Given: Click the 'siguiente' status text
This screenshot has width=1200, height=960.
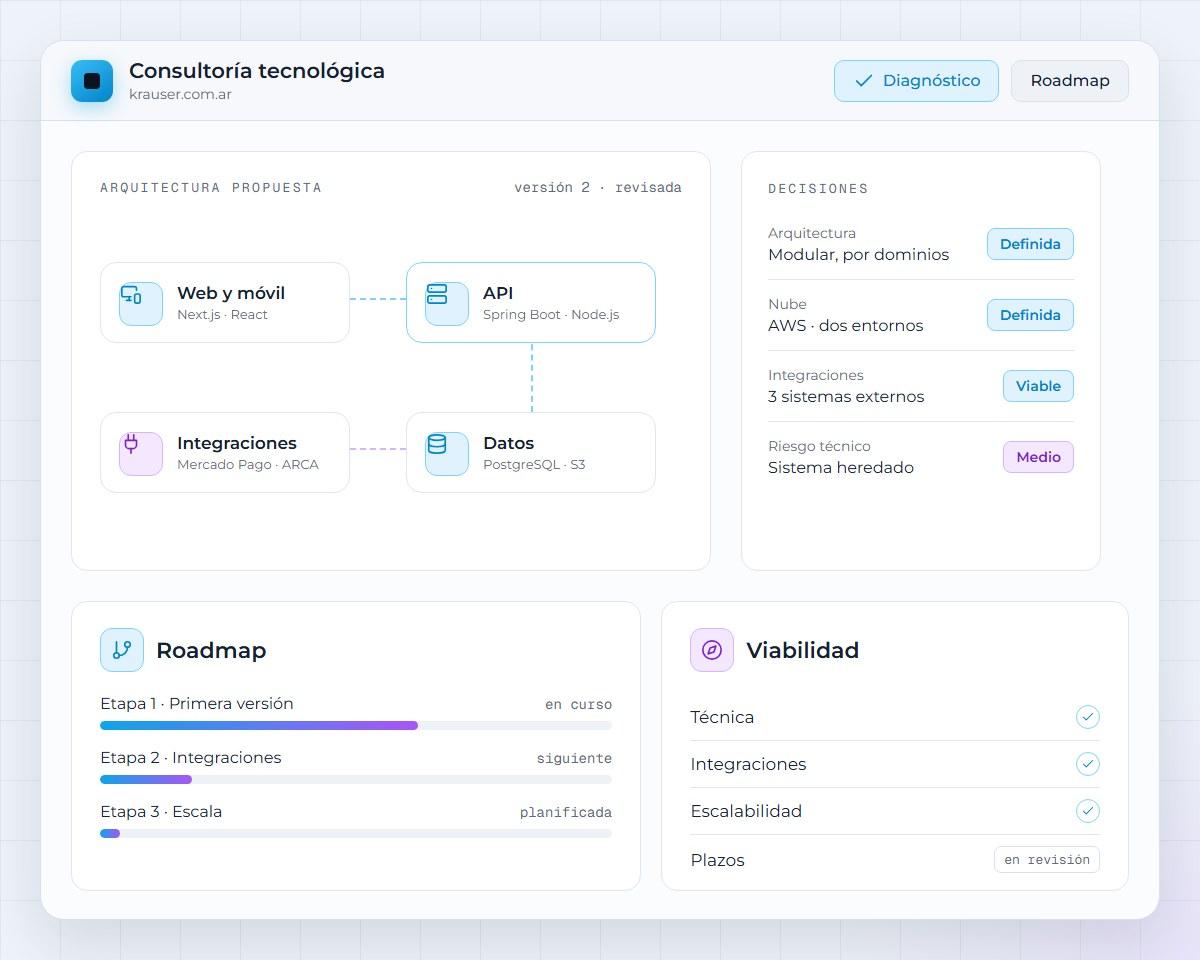Looking at the screenshot, I should click(x=574, y=759).
